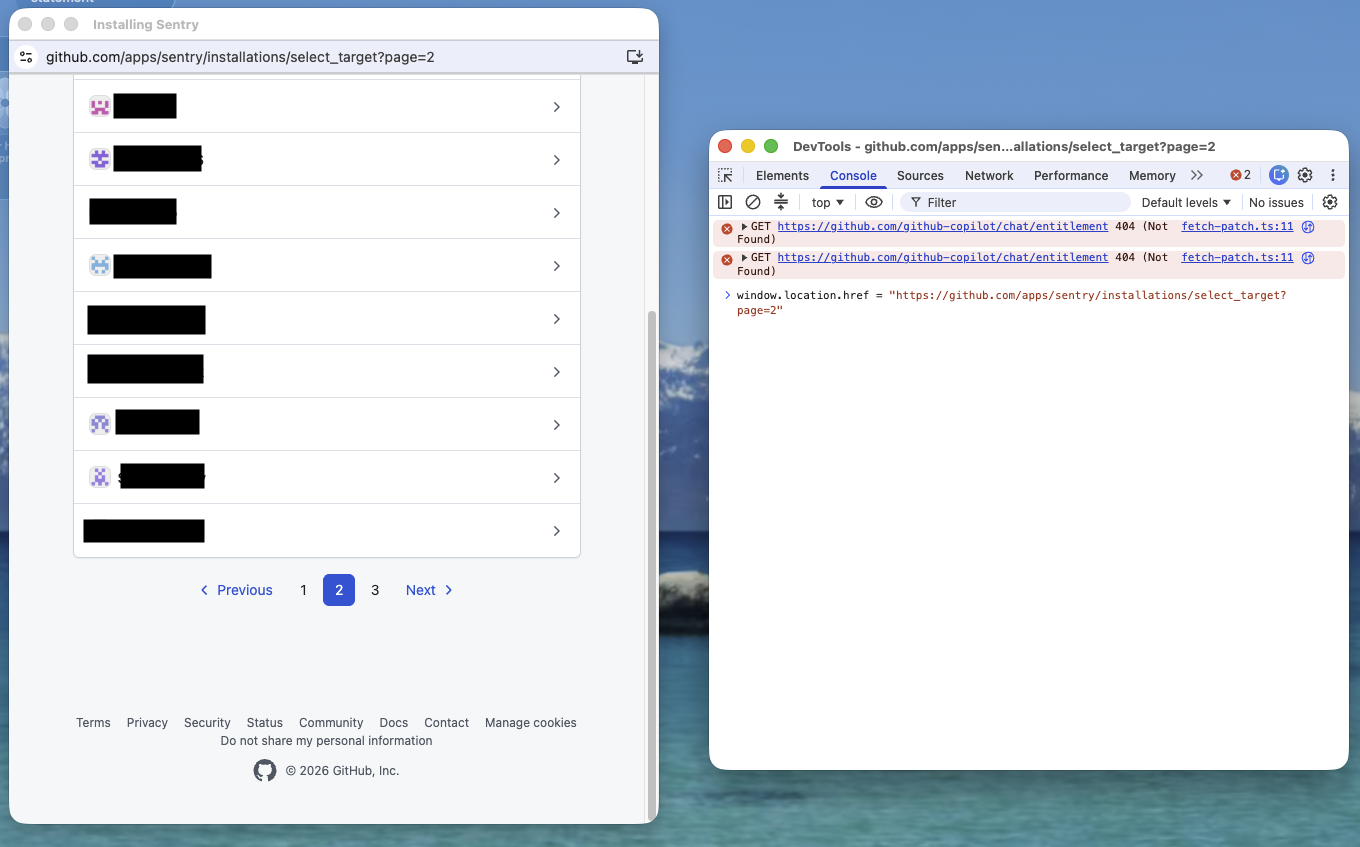Viewport: 1360px width, 847px height.
Task: Open the Contact footer link
Action: click(x=446, y=723)
